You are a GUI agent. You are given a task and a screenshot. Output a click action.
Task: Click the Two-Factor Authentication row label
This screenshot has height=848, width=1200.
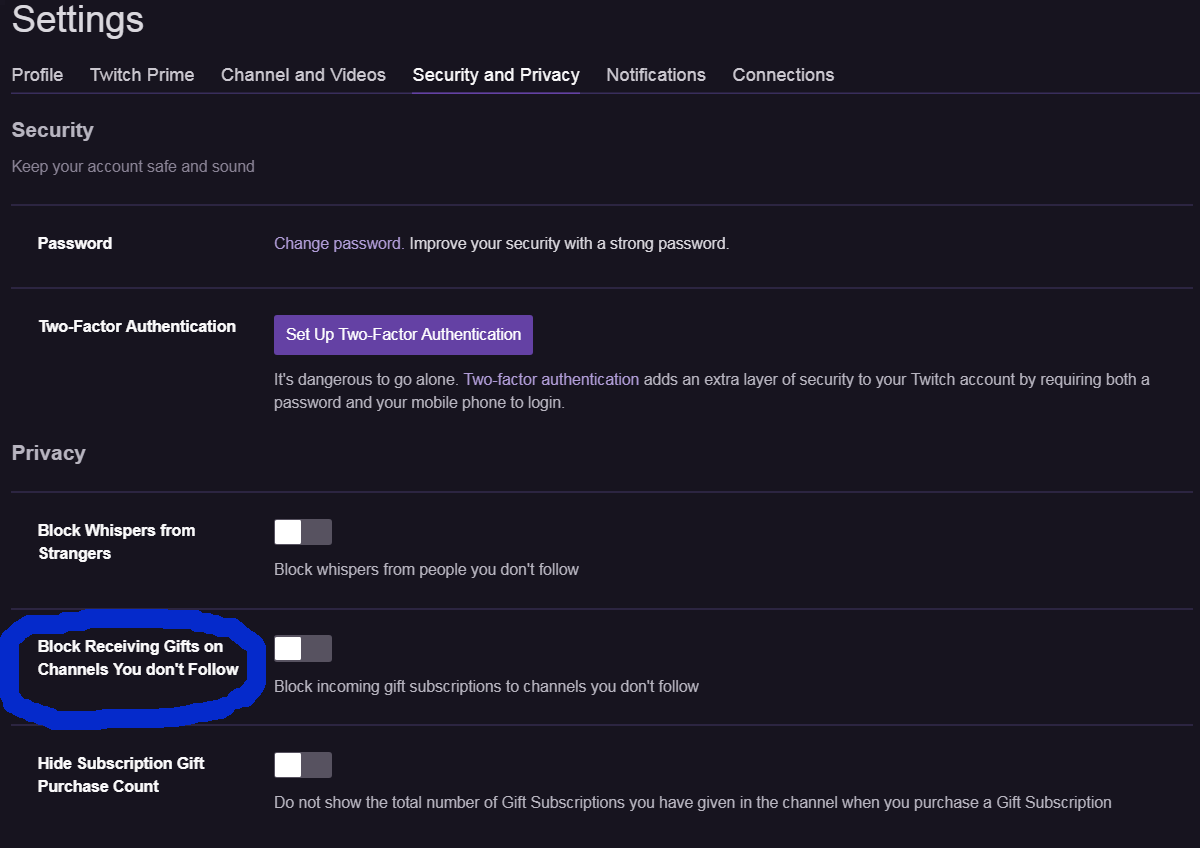[x=137, y=326]
